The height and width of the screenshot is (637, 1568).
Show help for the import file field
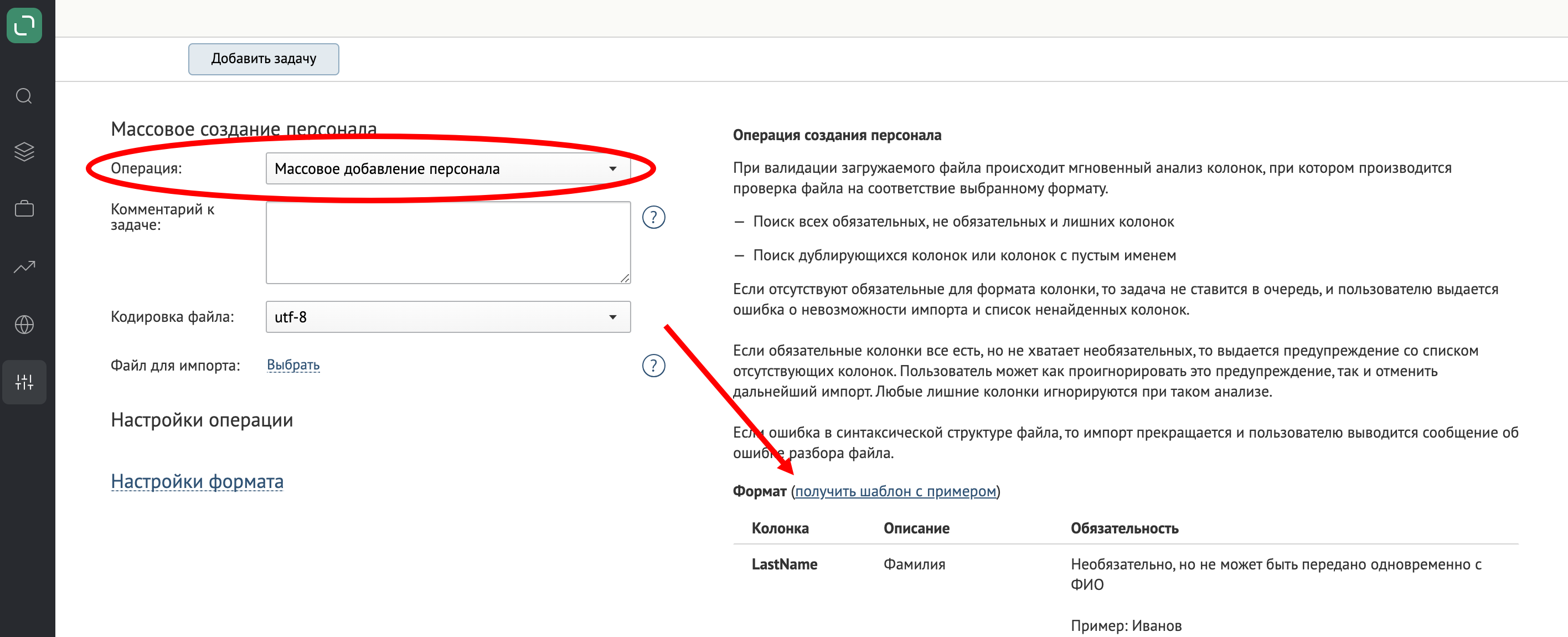(654, 366)
